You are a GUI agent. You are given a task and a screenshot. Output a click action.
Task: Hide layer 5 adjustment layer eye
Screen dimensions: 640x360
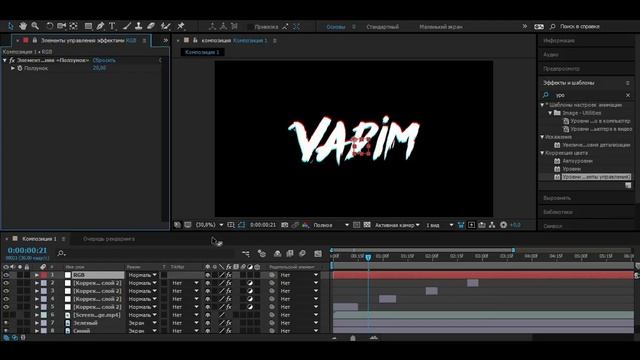(x=6, y=307)
